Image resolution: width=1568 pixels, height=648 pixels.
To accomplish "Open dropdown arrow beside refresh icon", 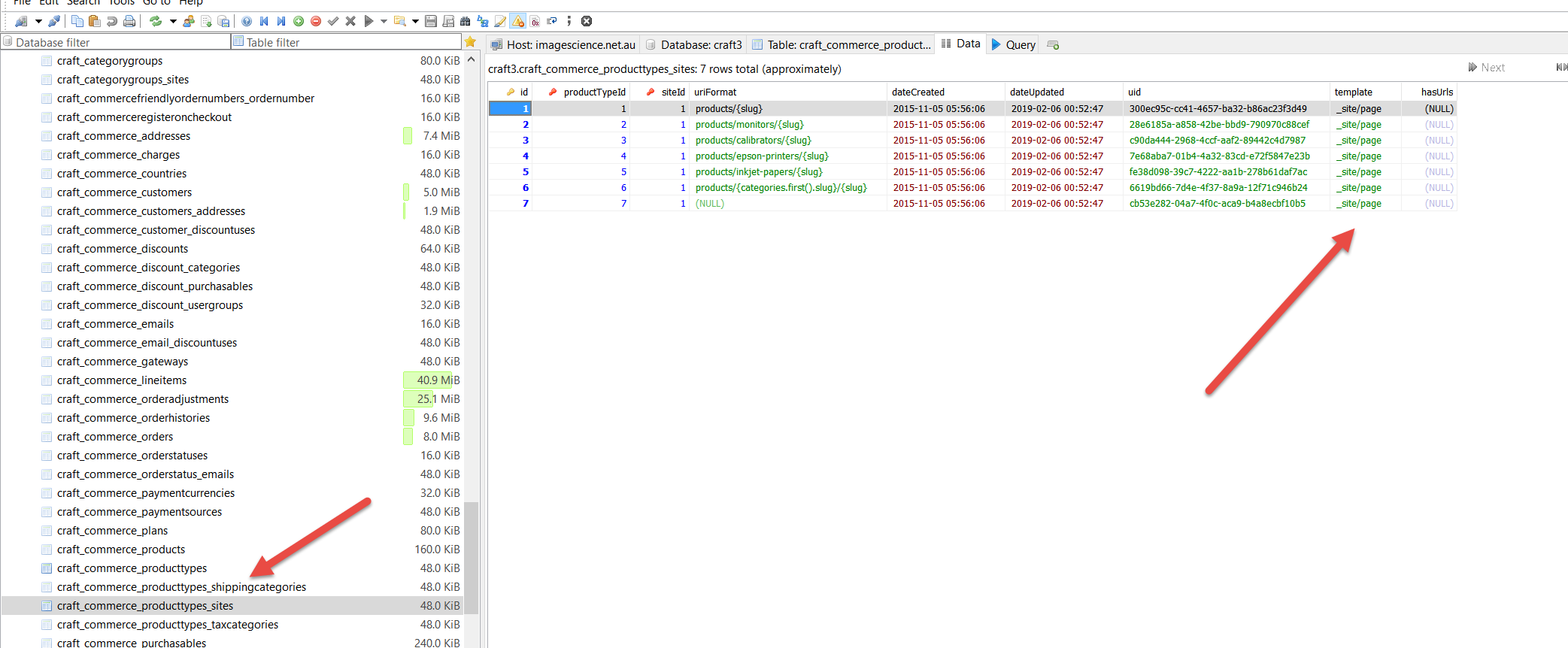I will pos(173,21).
